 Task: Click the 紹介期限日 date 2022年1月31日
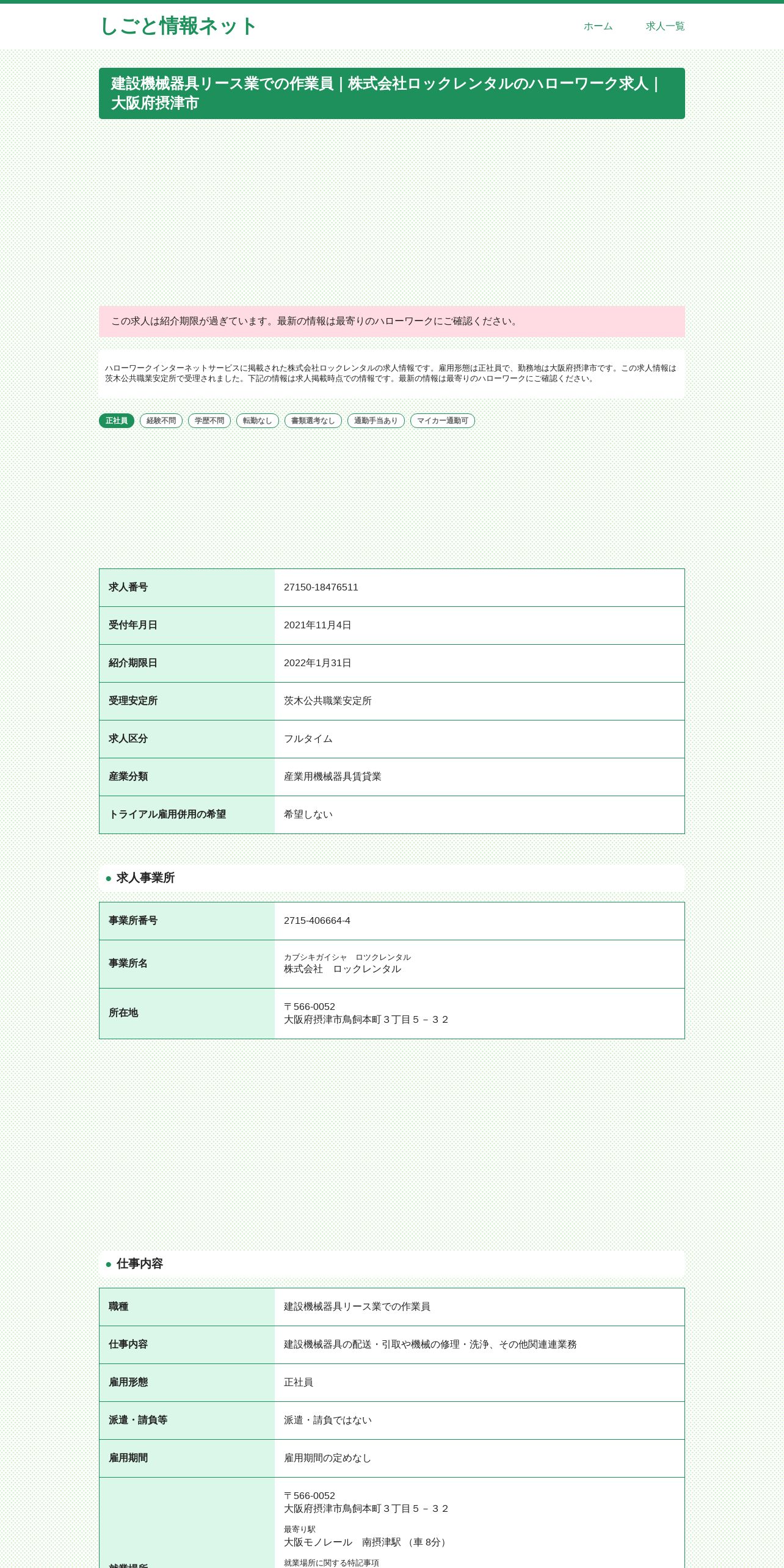(318, 663)
